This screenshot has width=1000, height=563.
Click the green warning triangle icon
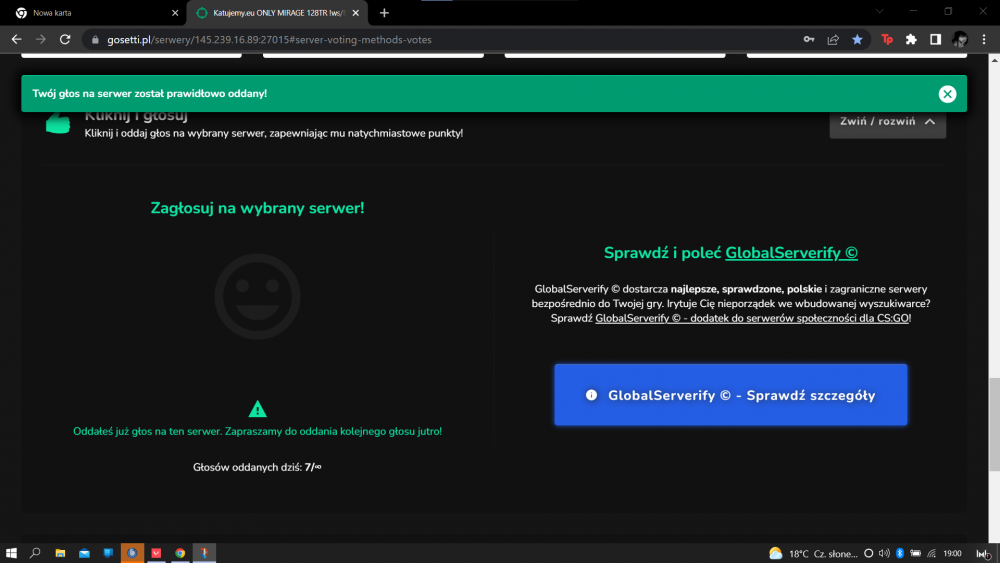(x=257, y=409)
